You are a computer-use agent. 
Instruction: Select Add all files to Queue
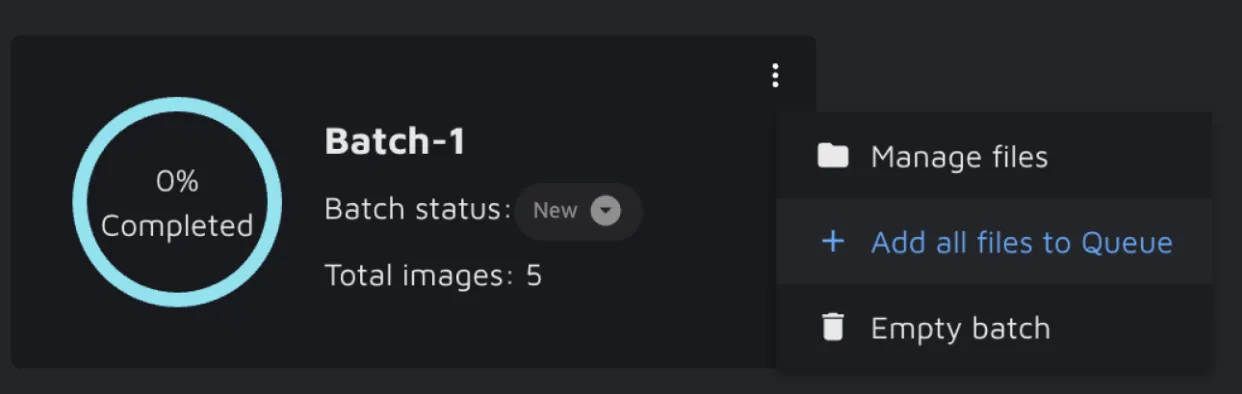pyautogui.click(x=994, y=242)
